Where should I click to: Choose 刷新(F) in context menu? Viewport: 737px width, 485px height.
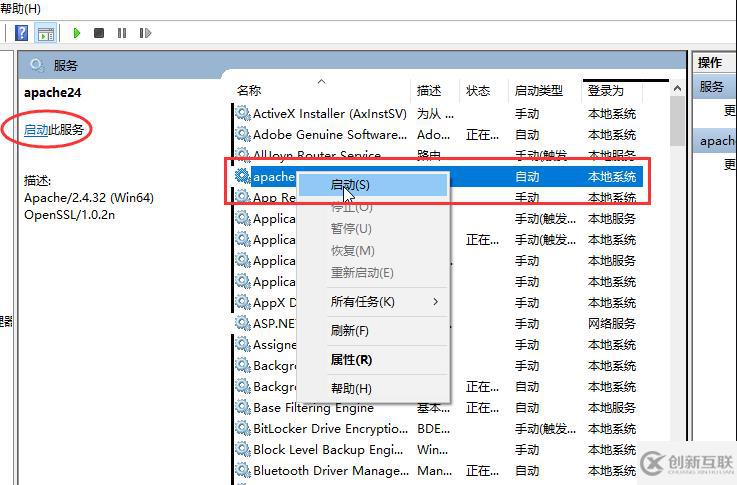pyautogui.click(x=373, y=331)
